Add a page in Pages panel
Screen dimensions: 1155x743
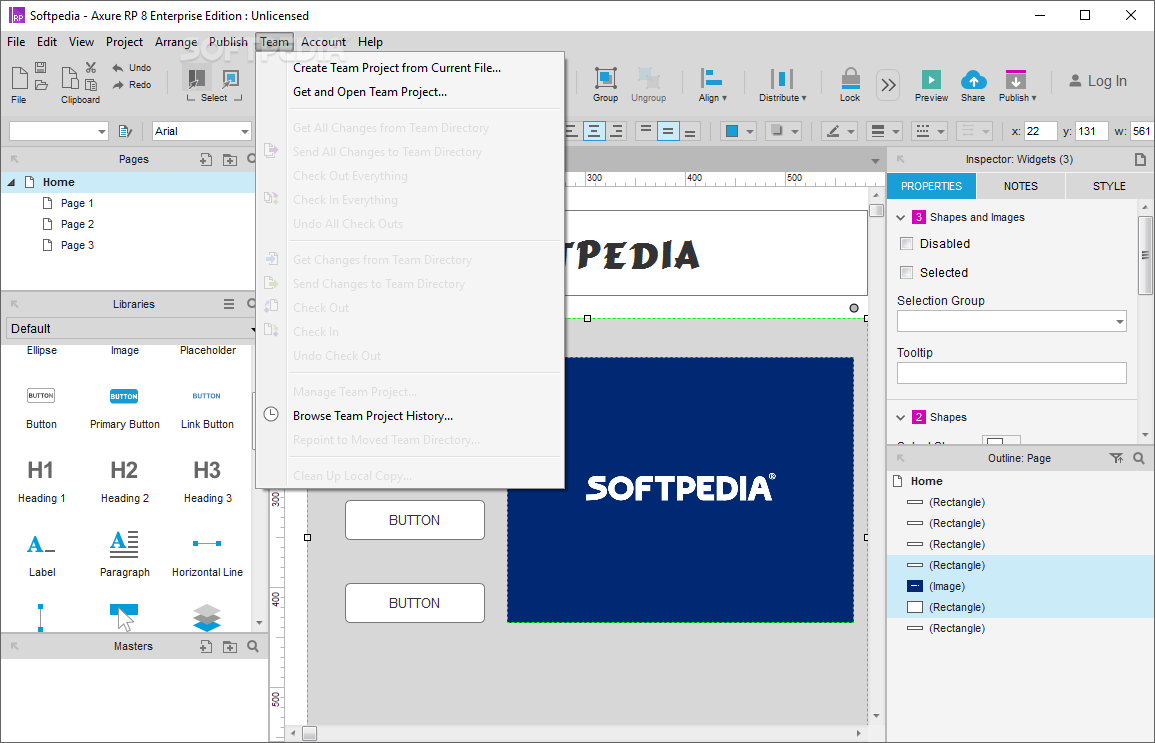206,159
